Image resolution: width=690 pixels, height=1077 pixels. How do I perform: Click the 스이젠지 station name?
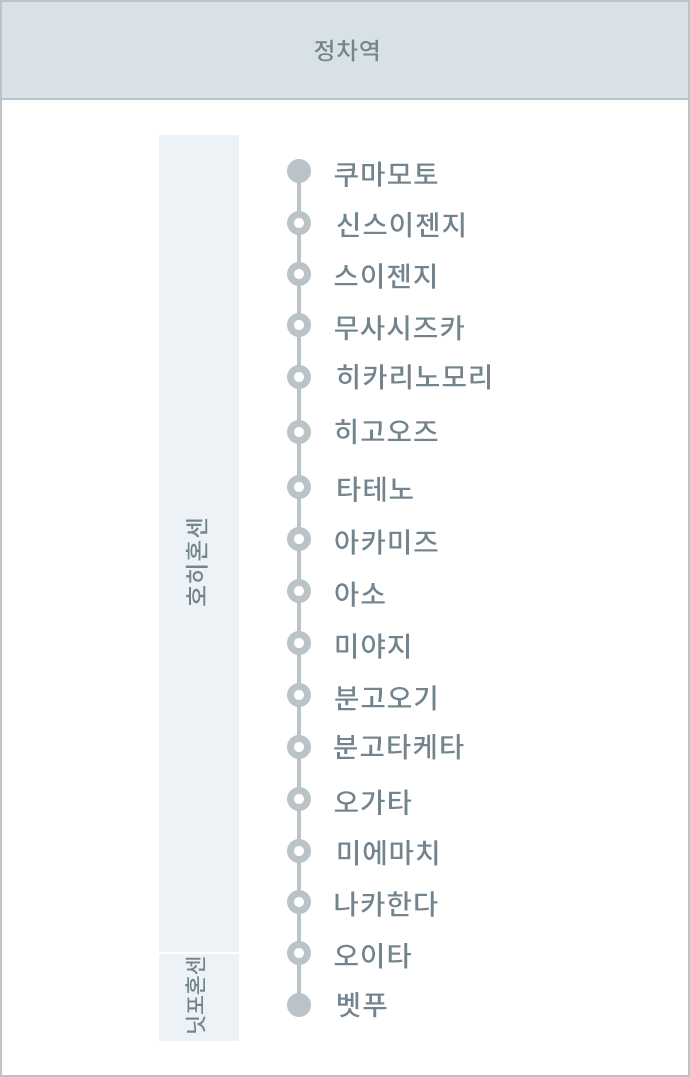point(386,276)
